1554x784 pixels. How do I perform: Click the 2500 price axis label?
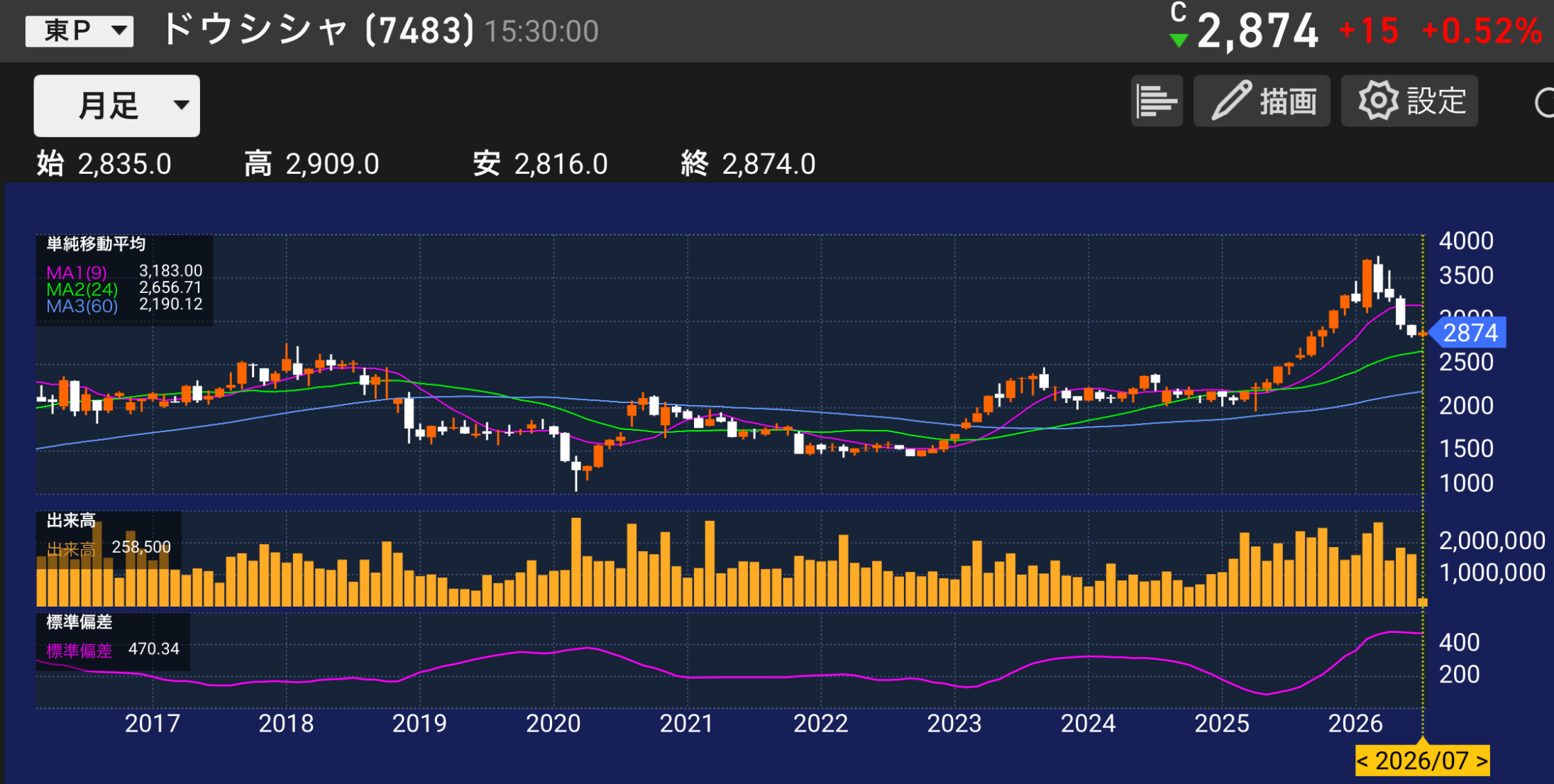pos(1466,362)
